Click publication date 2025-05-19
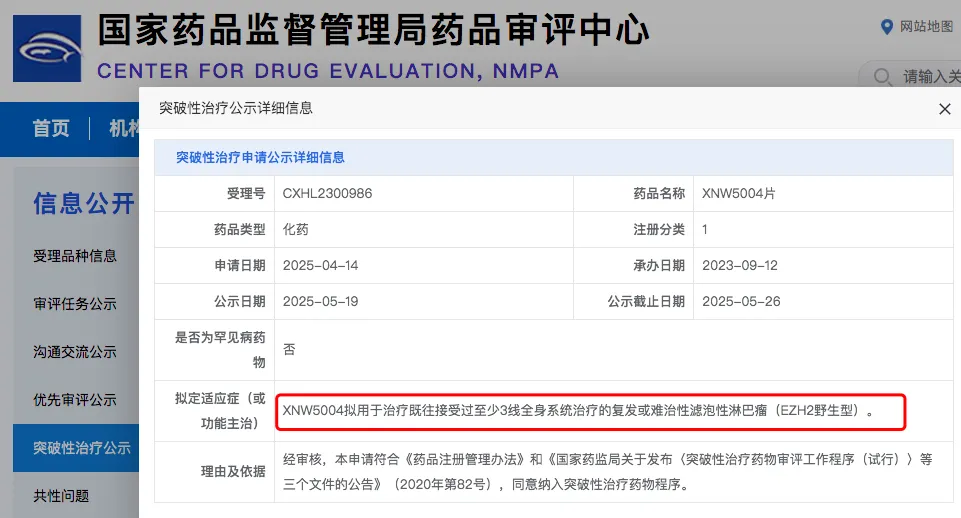 pyautogui.click(x=321, y=302)
